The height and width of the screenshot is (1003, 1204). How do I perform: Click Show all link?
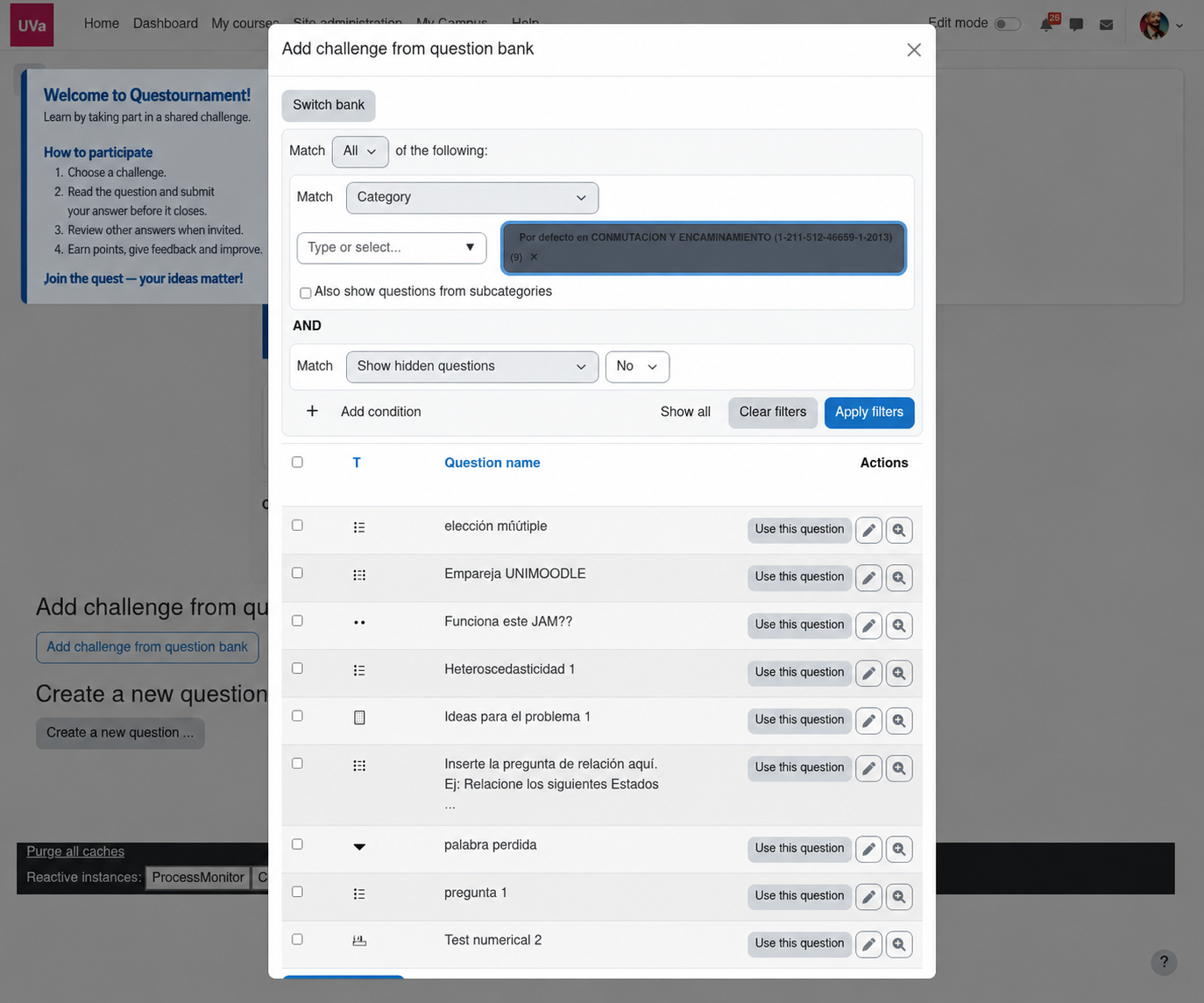[685, 412]
